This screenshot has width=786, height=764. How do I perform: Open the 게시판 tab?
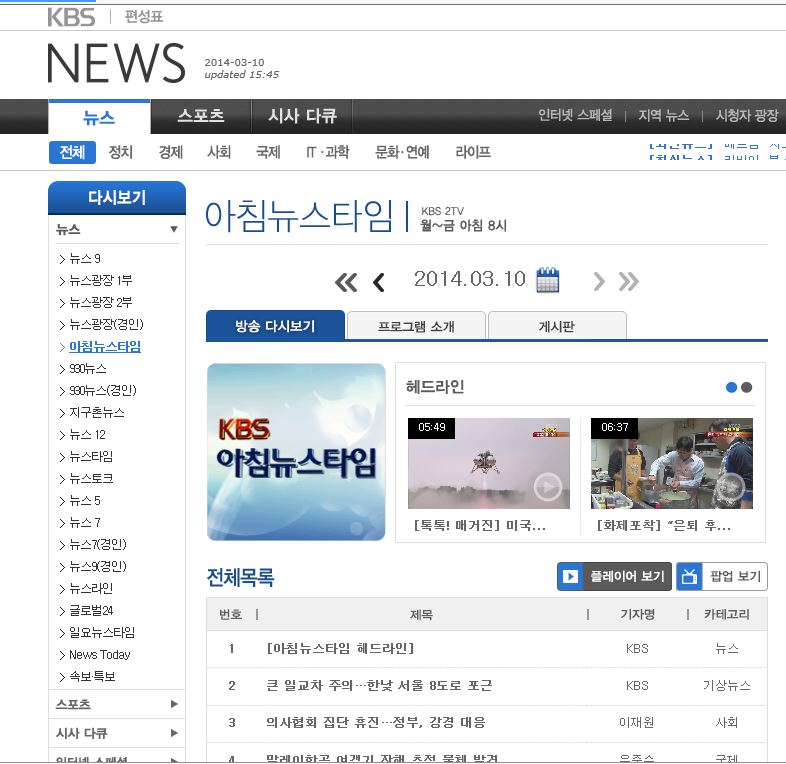557,326
